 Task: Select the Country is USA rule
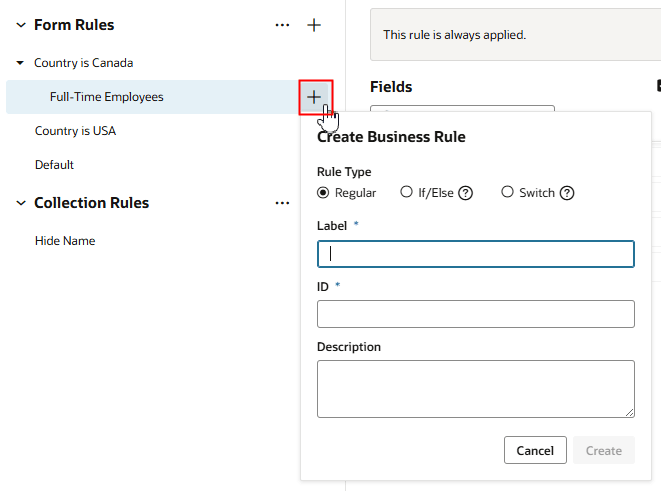[75, 131]
